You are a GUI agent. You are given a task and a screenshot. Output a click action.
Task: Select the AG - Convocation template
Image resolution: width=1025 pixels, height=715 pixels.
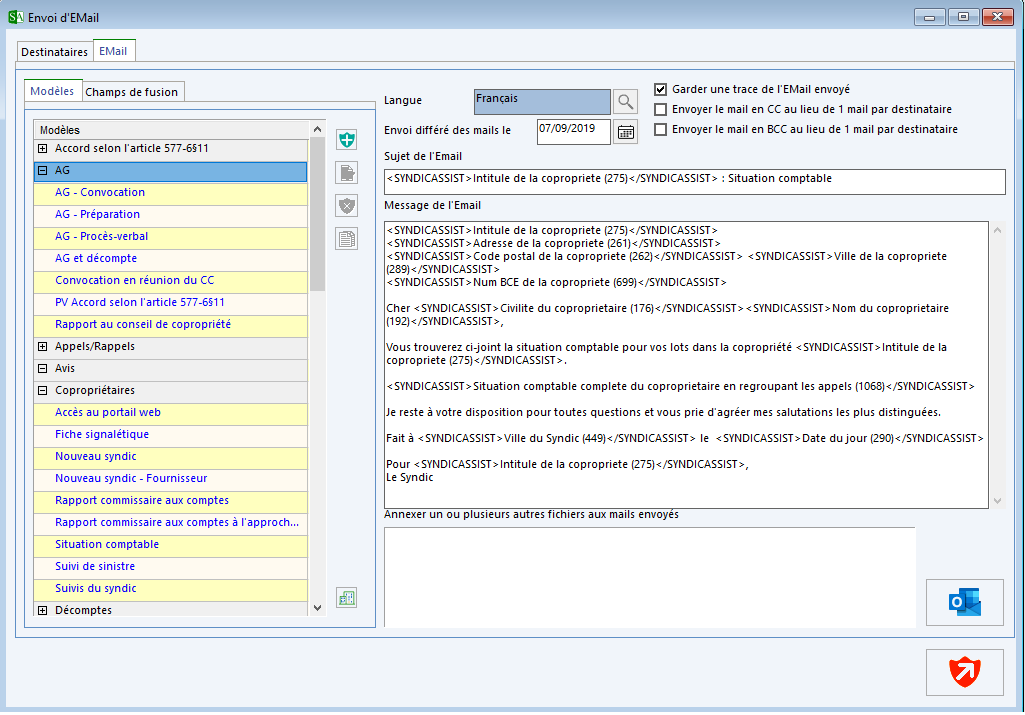pos(171,192)
